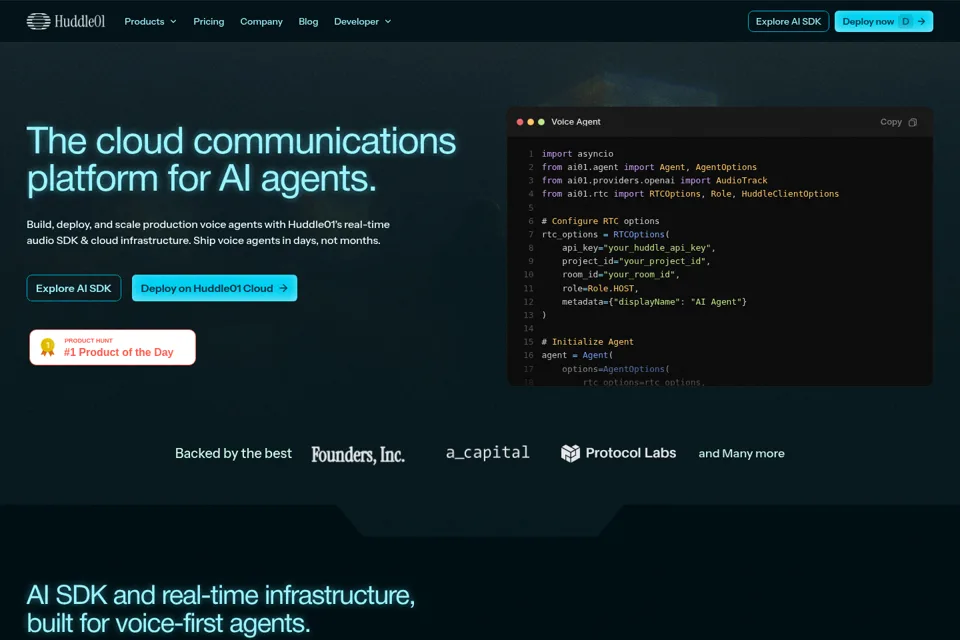Click Deploy on Huddle01 Cloud button

pyautogui.click(x=214, y=288)
